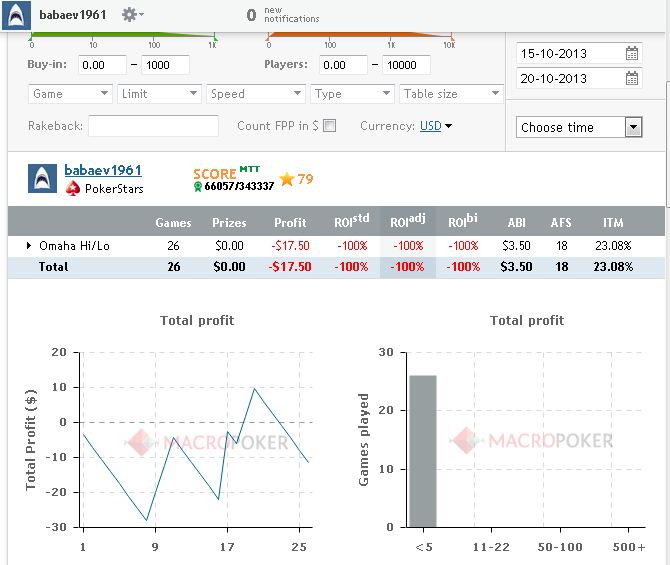Click the green rank ribbon icon
Screen dimensions: 670x565
click(197, 186)
